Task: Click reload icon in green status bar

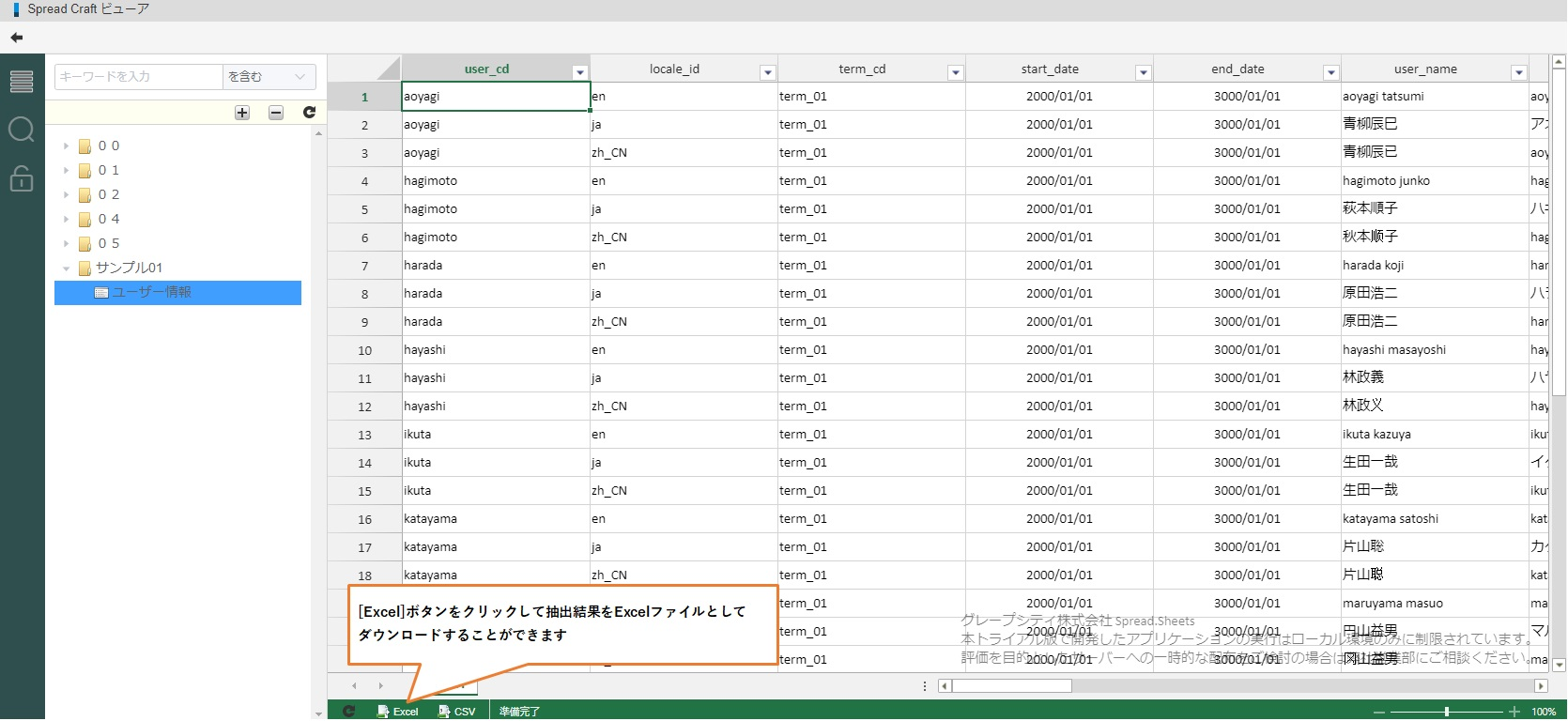Action: pyautogui.click(x=349, y=712)
